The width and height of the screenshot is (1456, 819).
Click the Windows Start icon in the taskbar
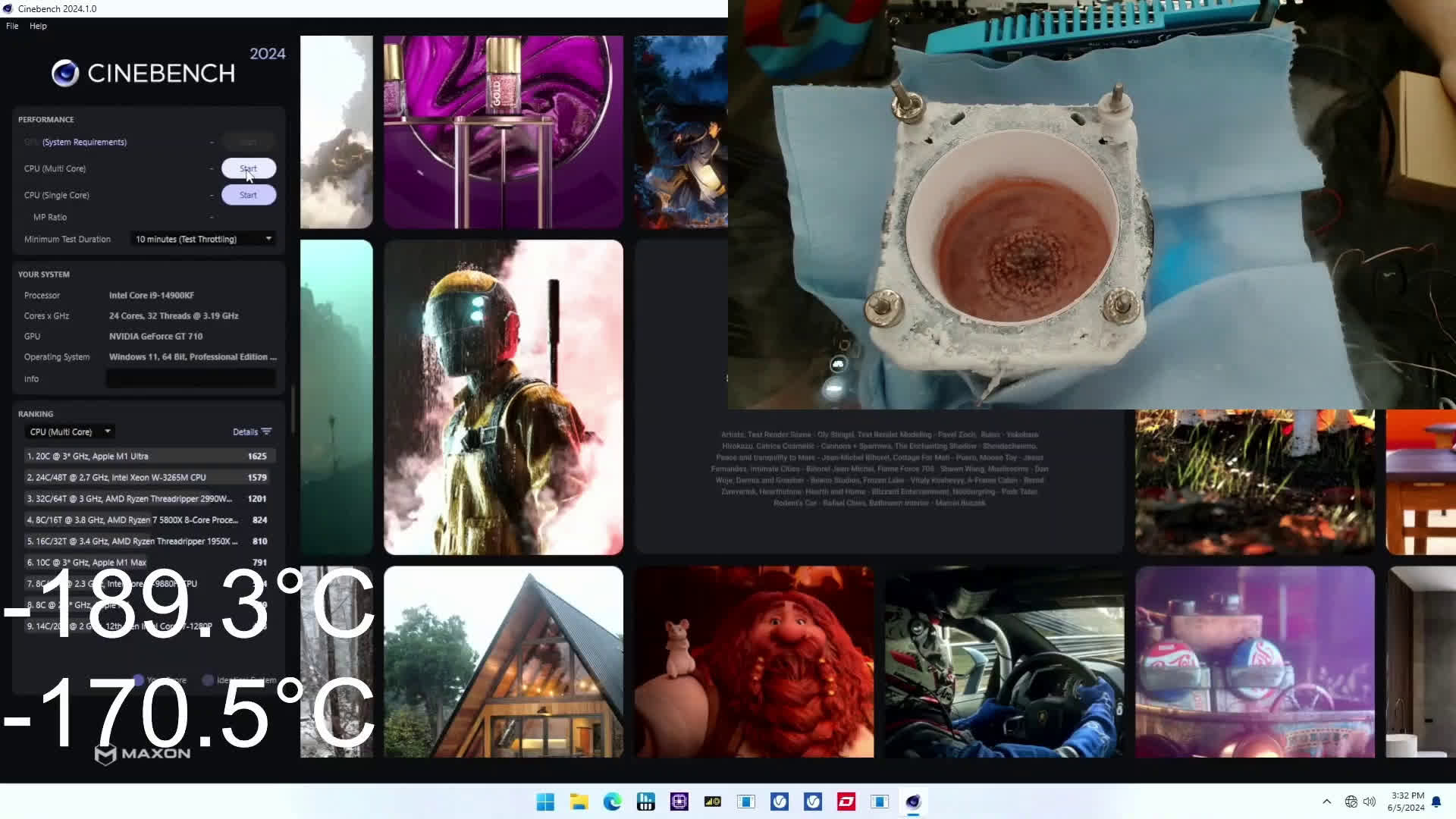point(545,802)
